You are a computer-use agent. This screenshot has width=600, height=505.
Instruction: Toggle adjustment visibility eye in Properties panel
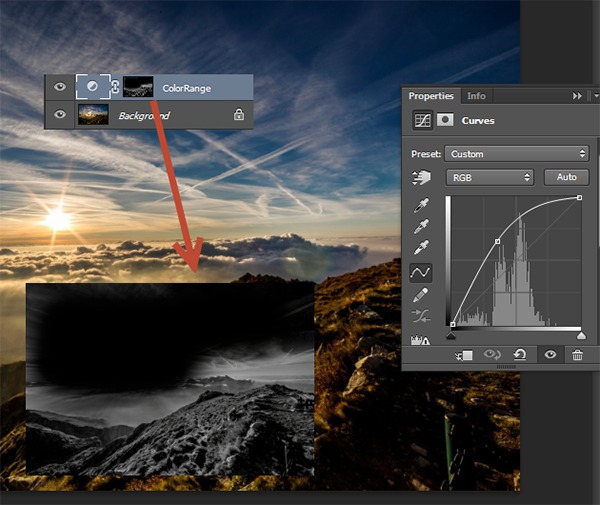tap(549, 355)
